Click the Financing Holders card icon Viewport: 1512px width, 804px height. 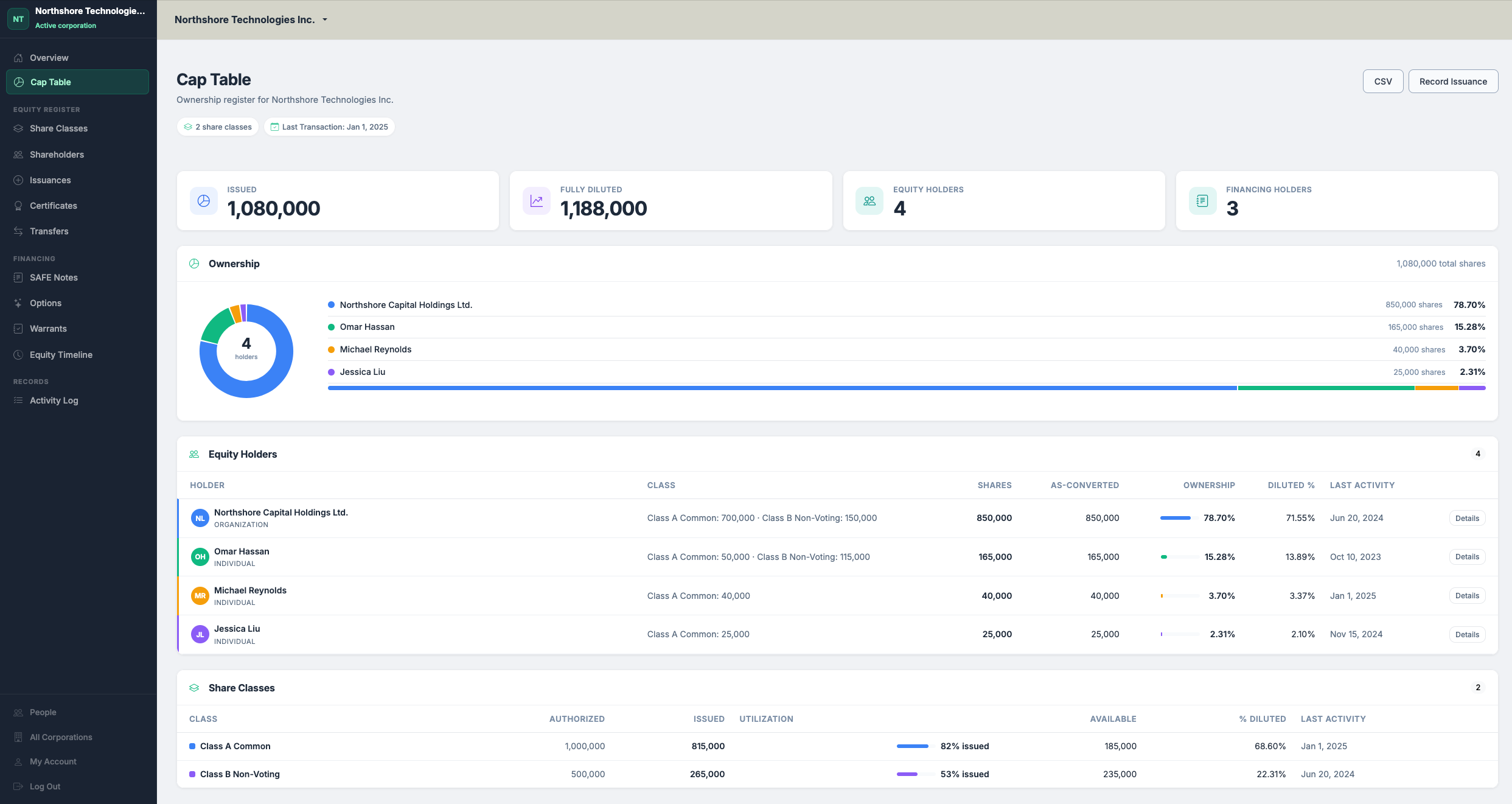pos(1202,201)
